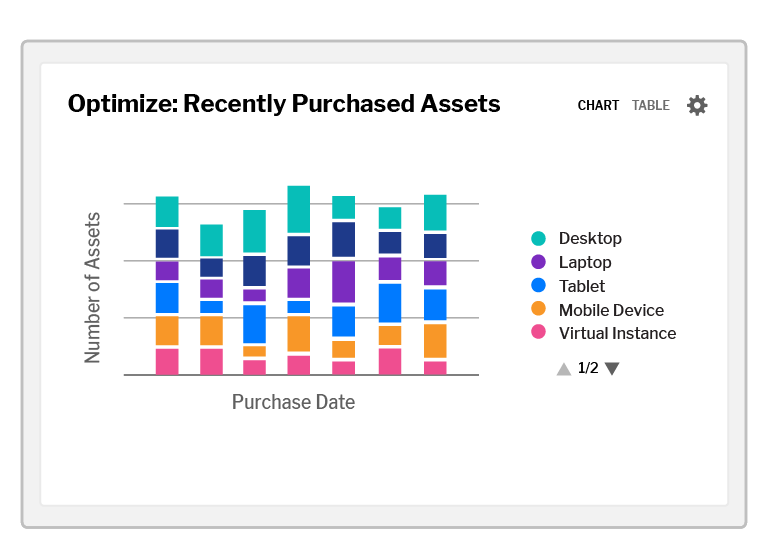The height and width of the screenshot is (548, 768).
Task: Select the first bar's pink Virtual Instance segment
Action: click(x=167, y=362)
